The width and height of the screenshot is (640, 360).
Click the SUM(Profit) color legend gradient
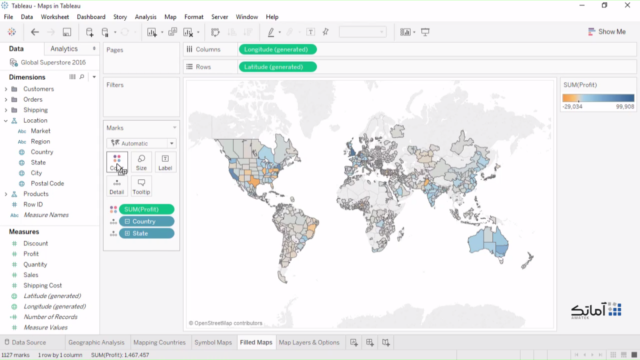(x=598, y=98)
